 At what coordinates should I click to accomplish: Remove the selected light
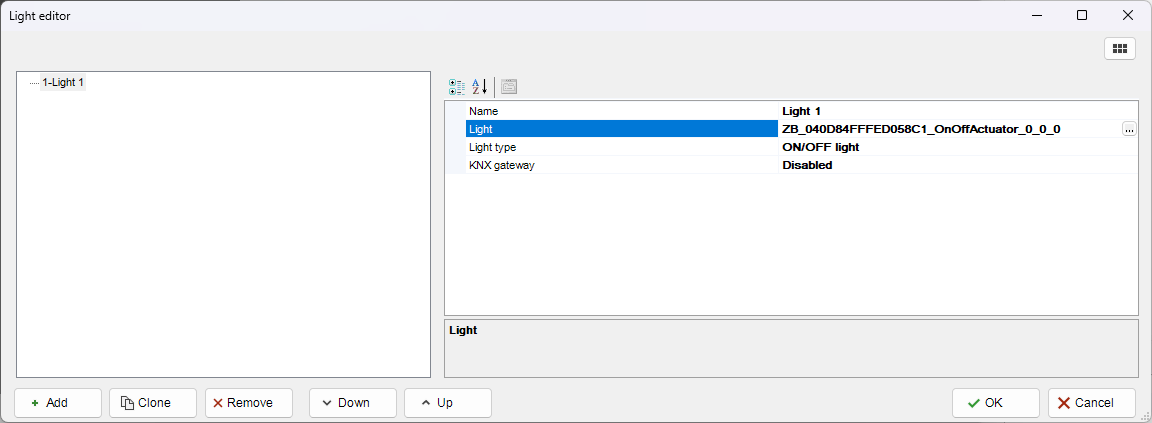[x=248, y=403]
